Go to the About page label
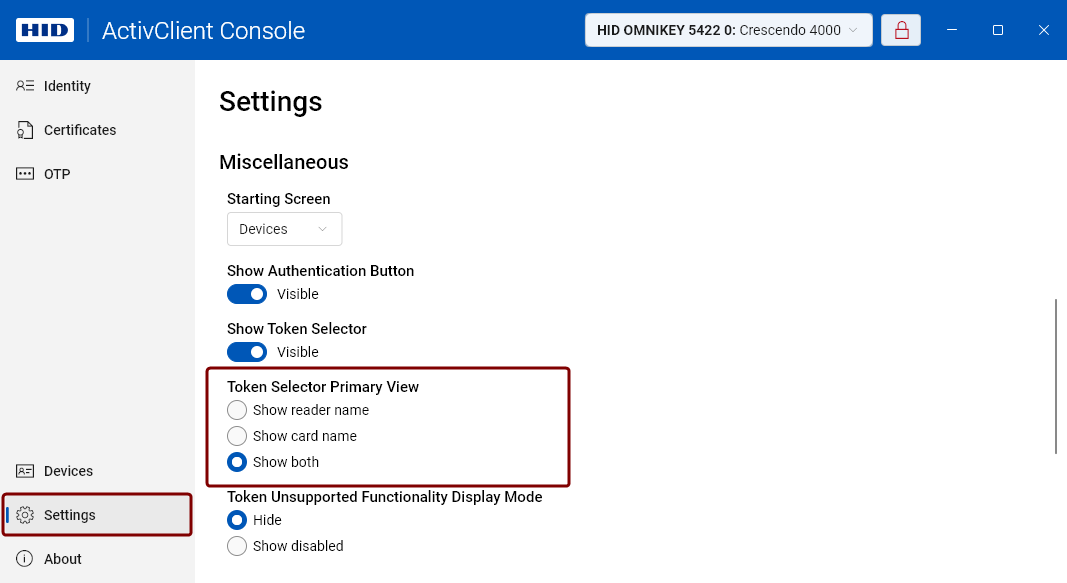 [x=63, y=559]
